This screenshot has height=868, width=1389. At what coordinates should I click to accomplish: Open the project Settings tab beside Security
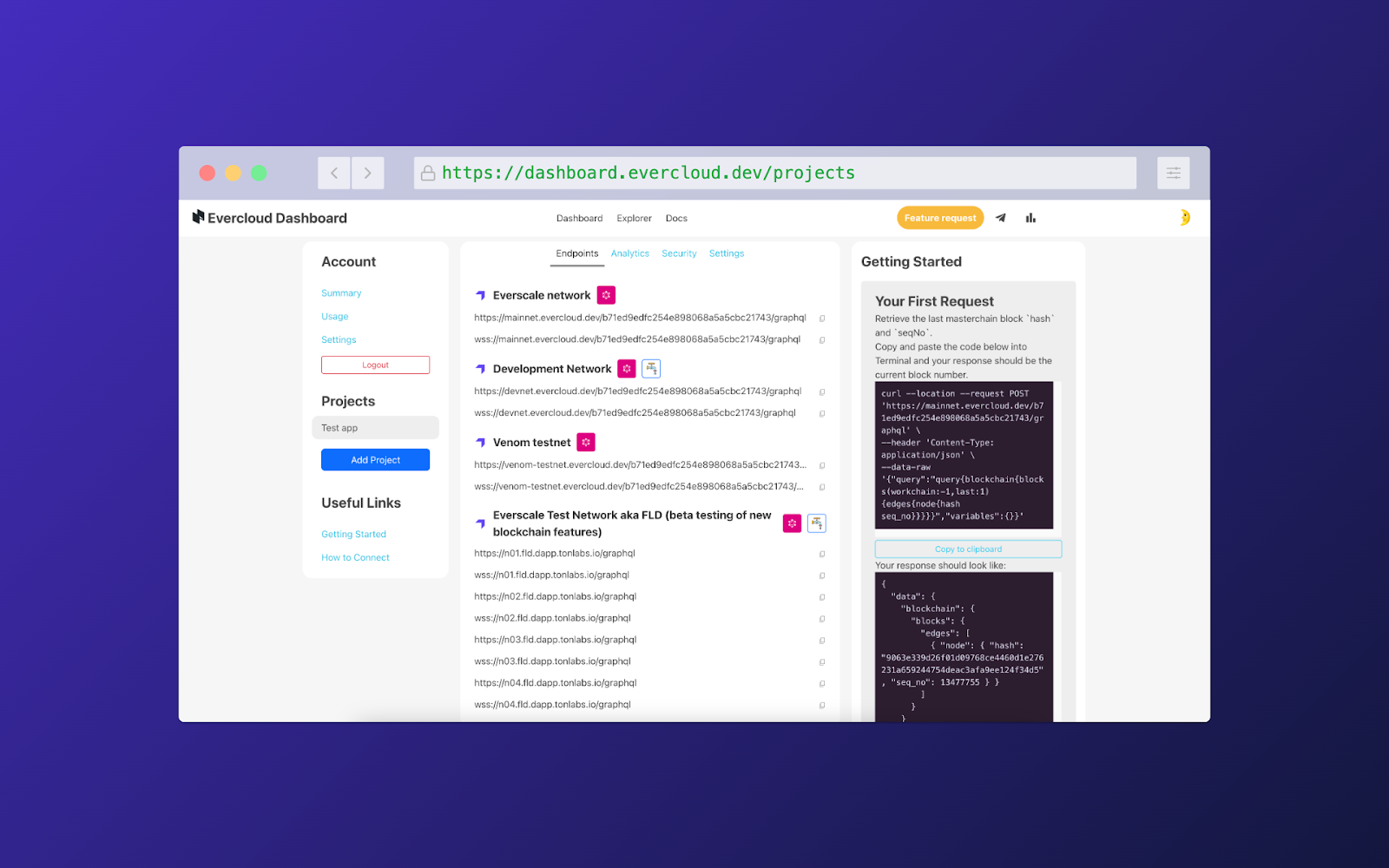pos(727,253)
